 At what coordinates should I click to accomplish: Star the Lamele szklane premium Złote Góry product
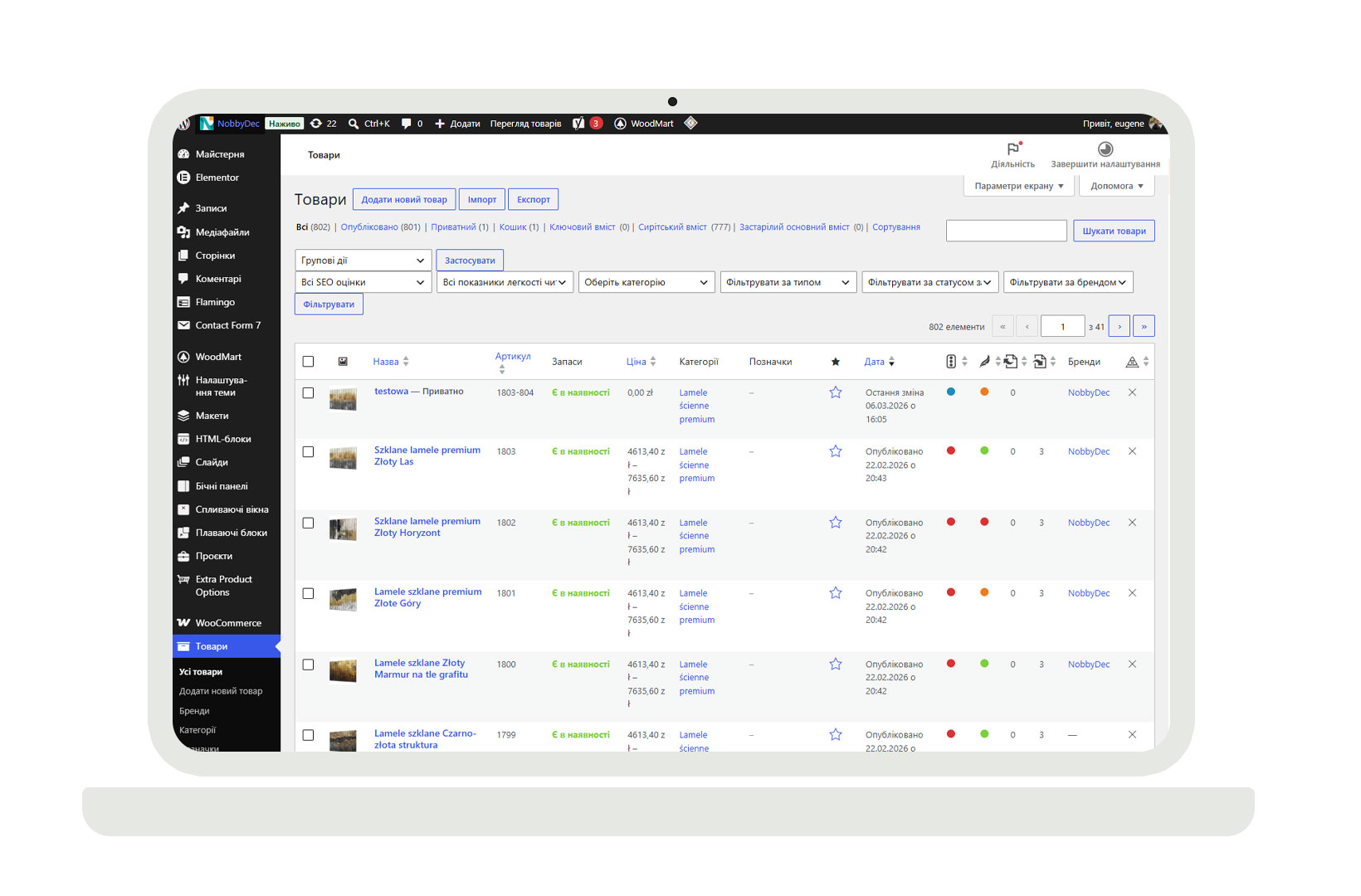(836, 593)
